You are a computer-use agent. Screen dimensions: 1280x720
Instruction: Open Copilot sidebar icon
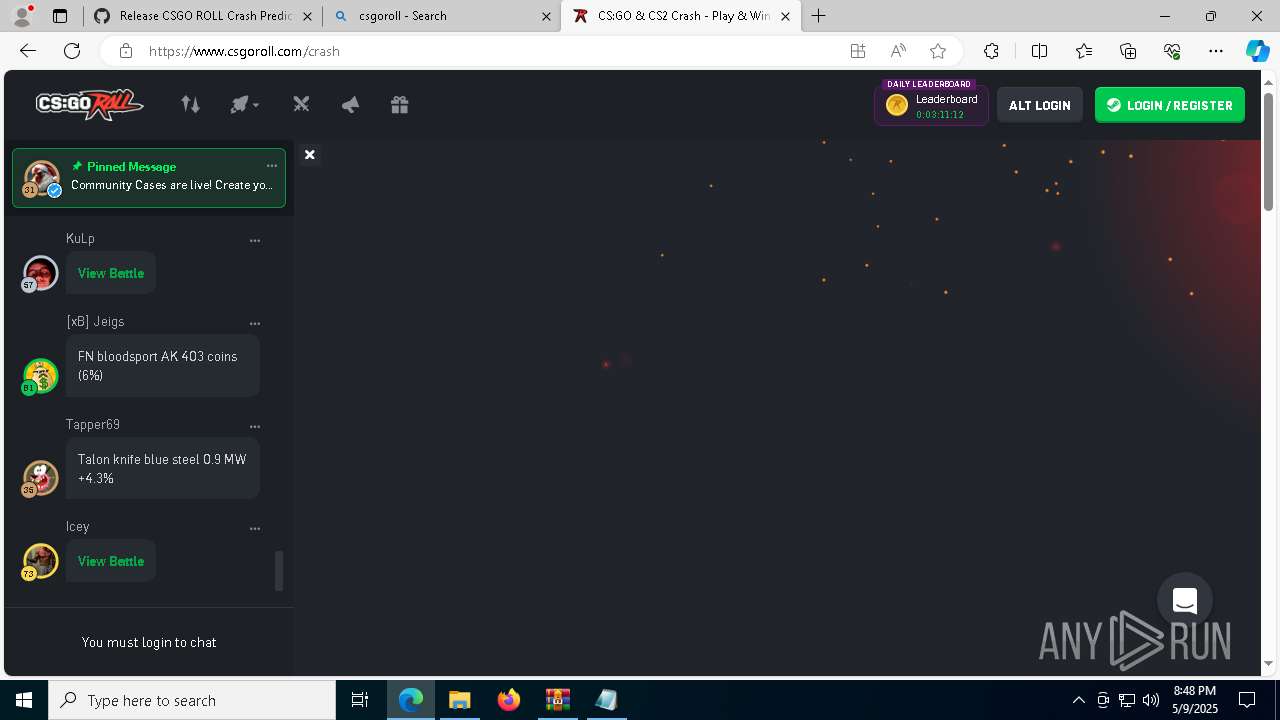[1257, 51]
